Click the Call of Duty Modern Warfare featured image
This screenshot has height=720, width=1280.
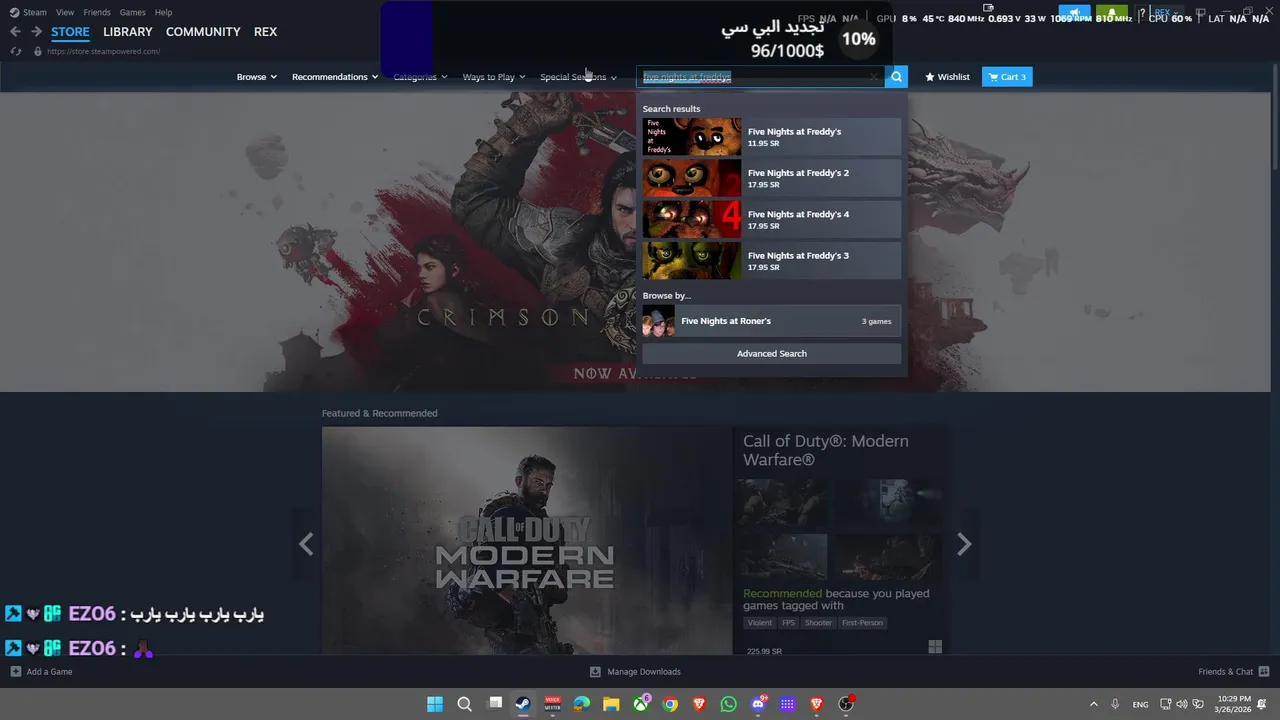tap(527, 541)
